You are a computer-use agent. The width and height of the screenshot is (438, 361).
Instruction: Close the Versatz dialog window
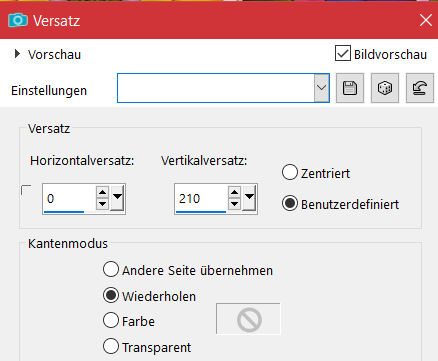coord(426,20)
